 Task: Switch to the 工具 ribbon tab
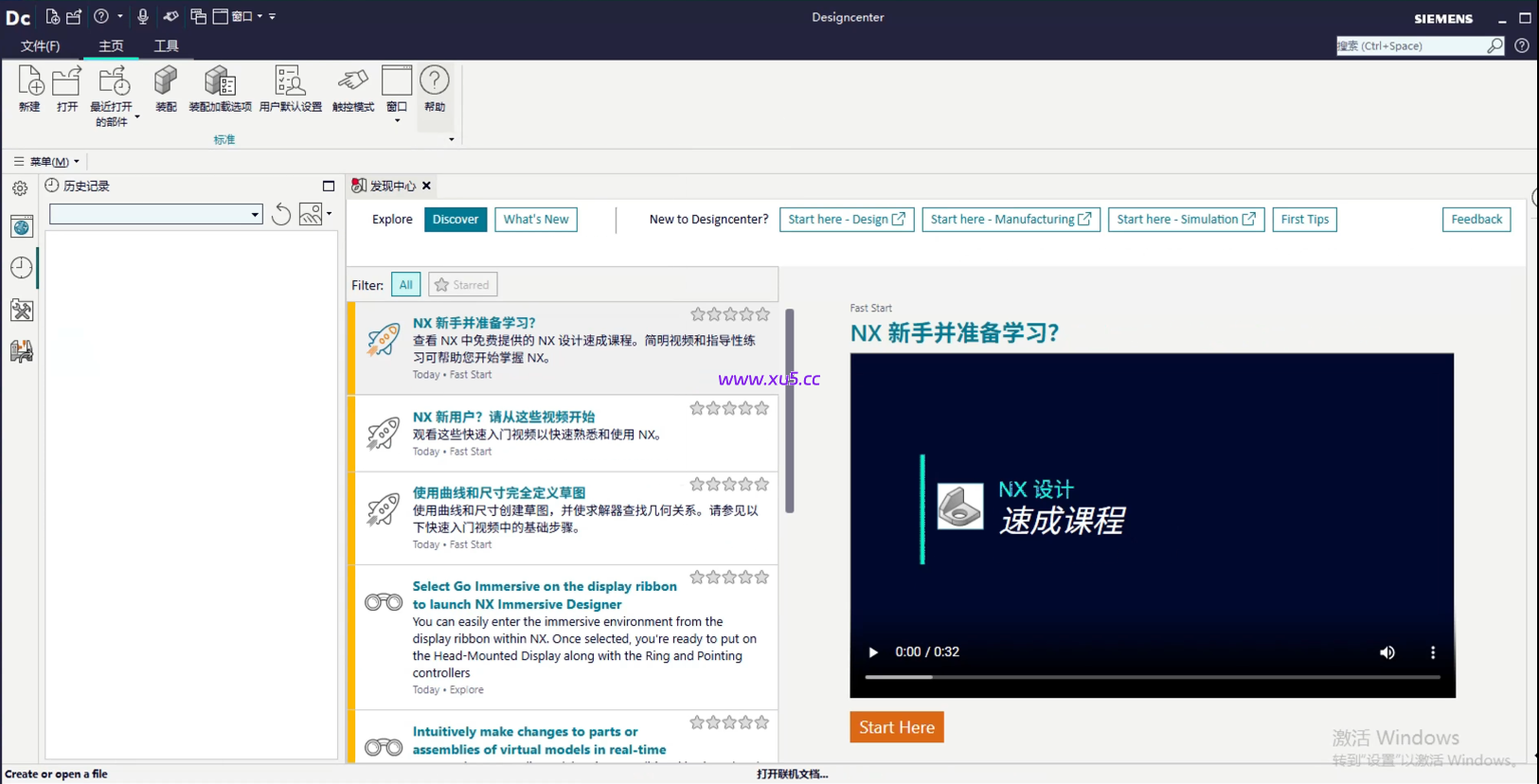166,45
